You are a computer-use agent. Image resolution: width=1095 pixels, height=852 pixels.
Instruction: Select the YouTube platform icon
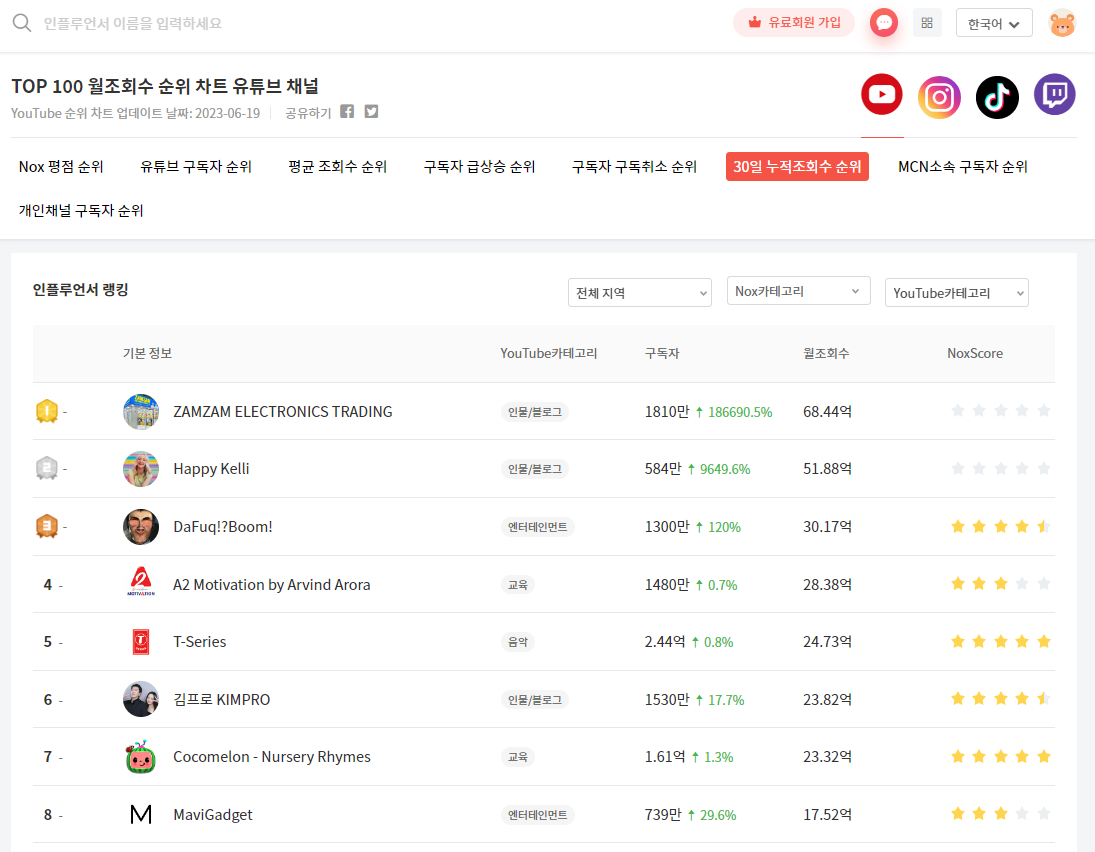point(882,95)
